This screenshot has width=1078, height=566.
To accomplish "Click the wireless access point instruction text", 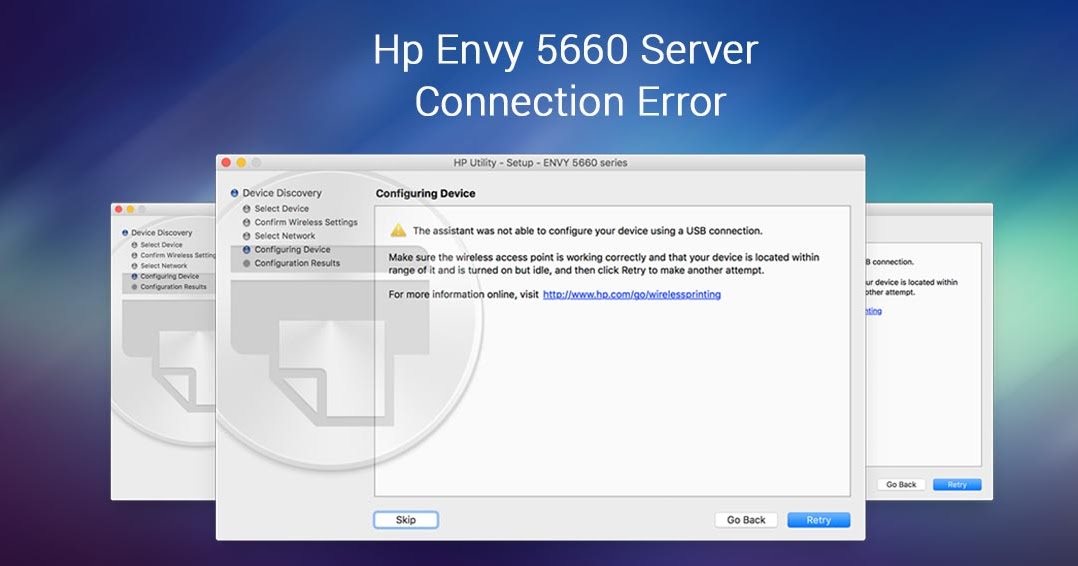I will 604,263.
